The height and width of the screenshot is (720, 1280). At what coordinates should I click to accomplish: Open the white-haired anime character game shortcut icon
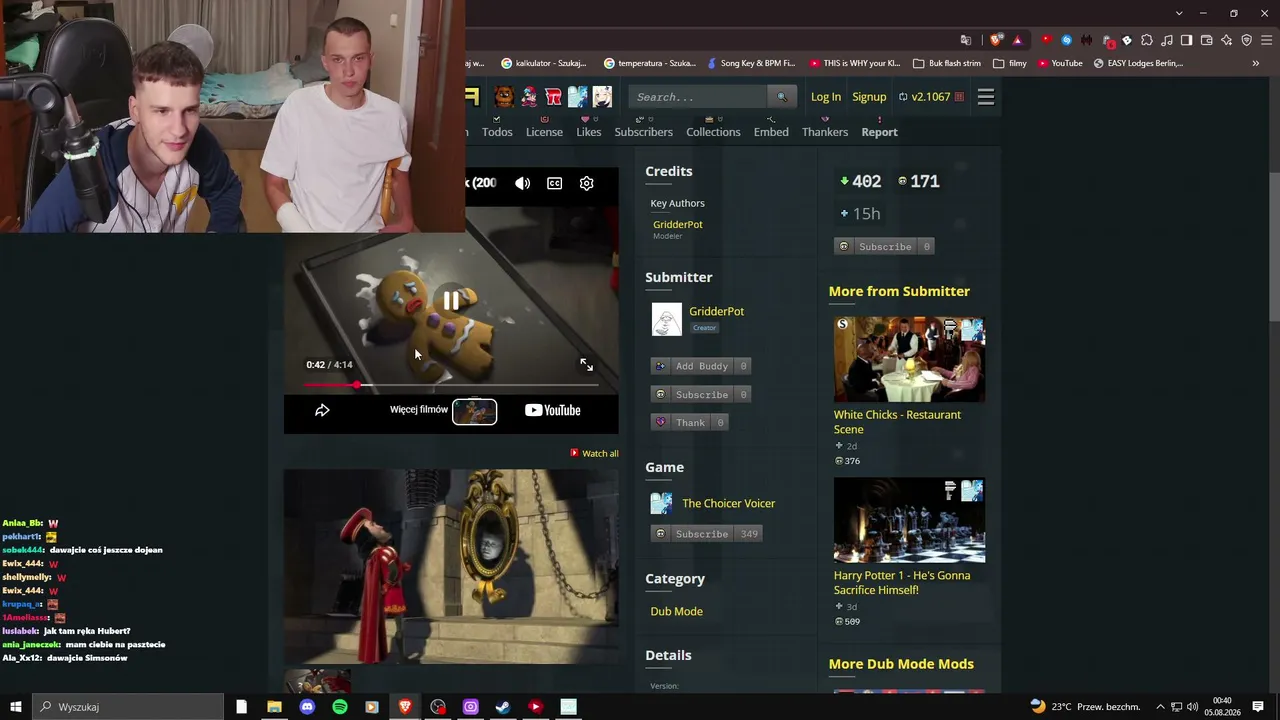coord(602,97)
